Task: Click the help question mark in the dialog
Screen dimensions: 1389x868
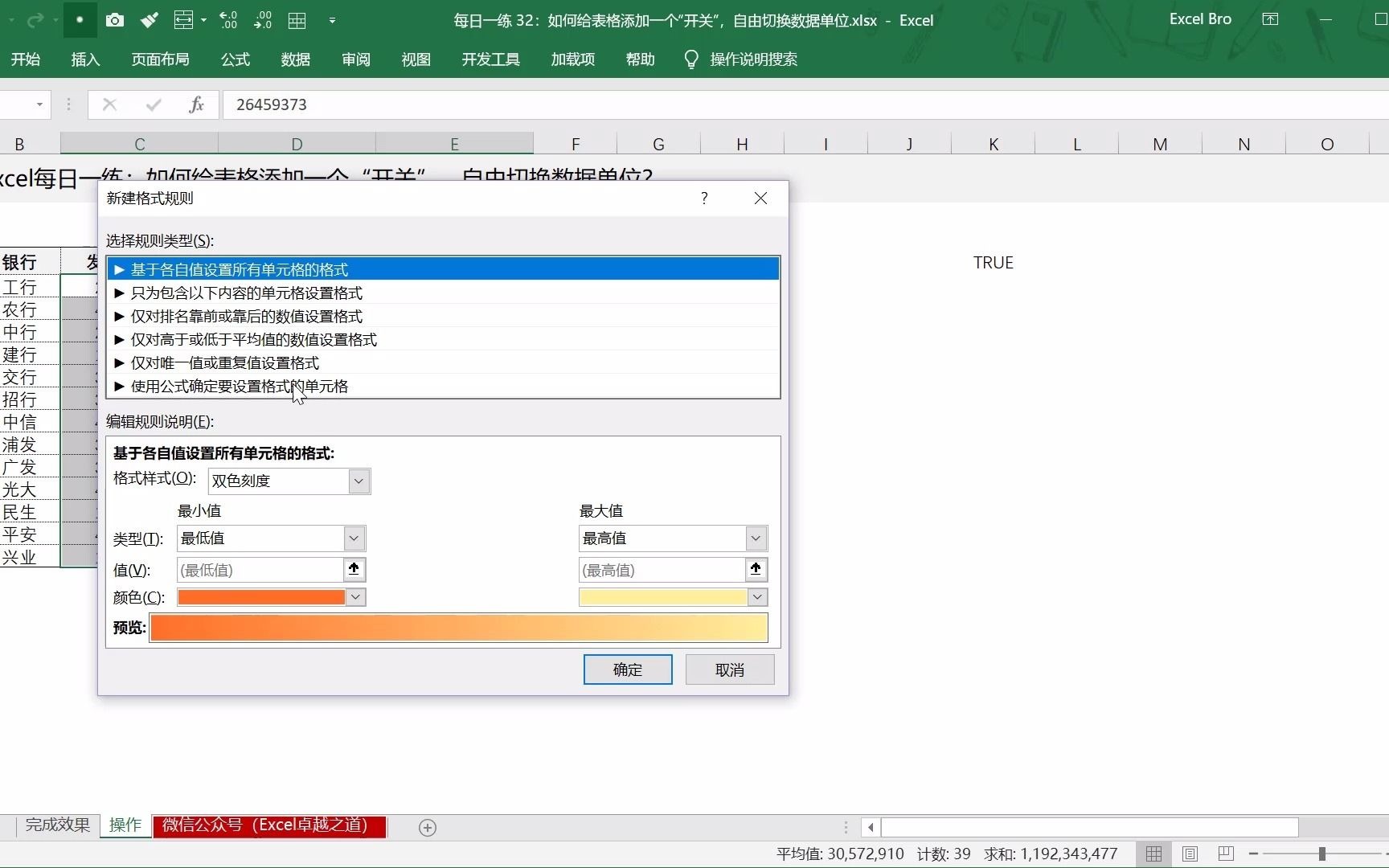Action: click(x=703, y=198)
